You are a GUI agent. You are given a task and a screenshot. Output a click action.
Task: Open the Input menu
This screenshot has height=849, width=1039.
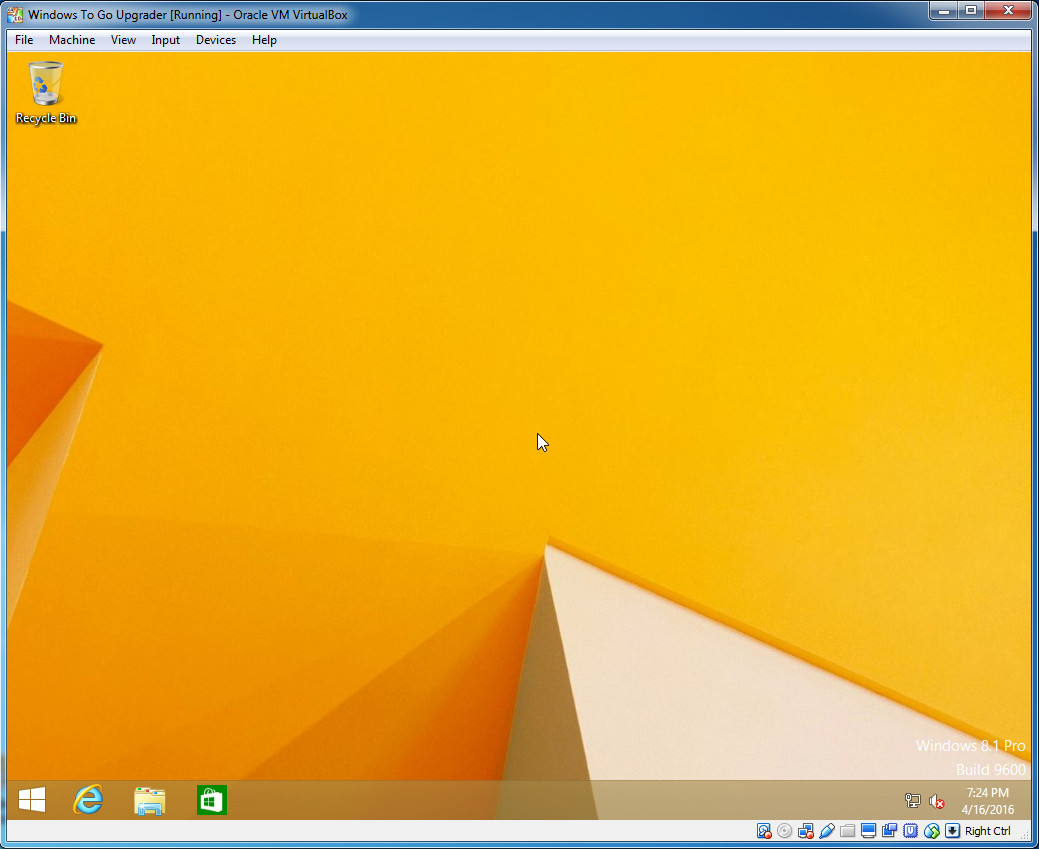tap(166, 40)
